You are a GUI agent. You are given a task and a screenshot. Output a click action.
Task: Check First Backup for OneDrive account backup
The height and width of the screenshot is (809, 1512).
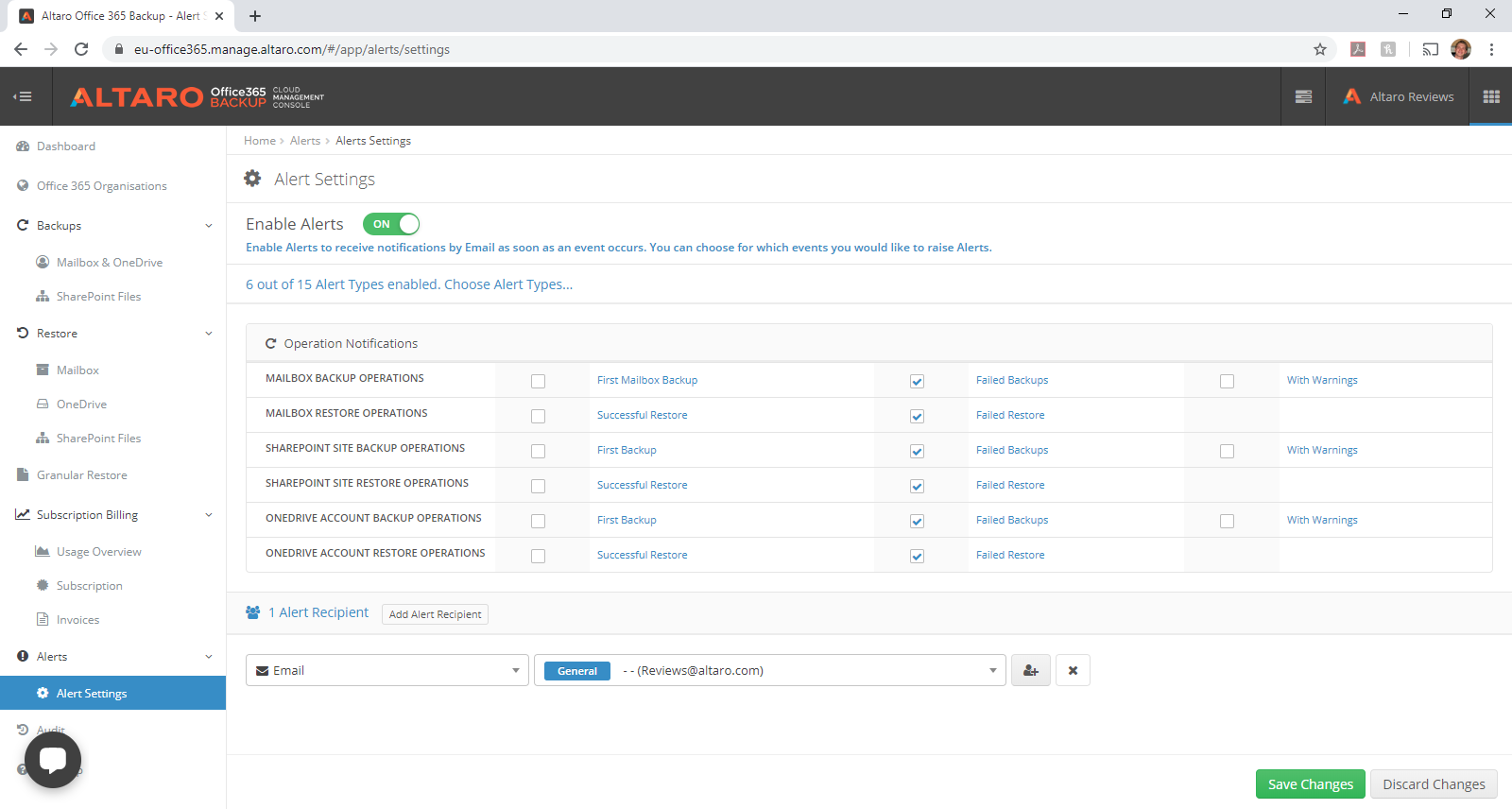point(538,521)
